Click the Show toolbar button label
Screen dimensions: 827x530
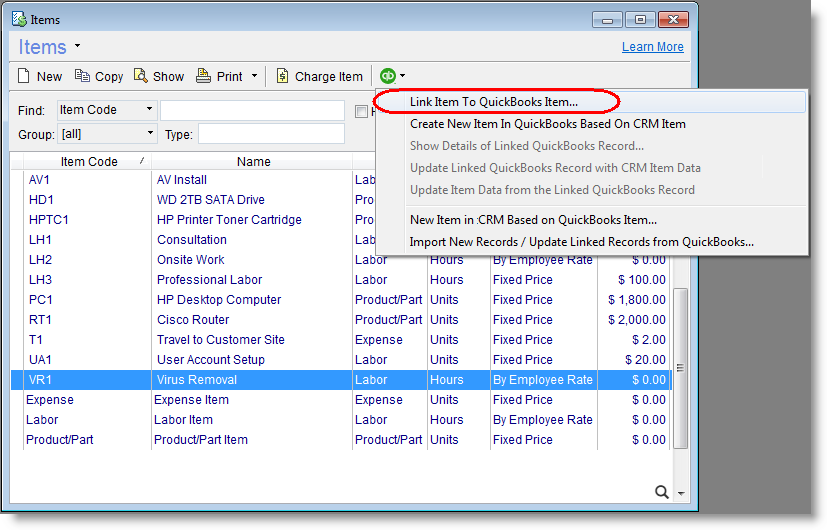point(168,76)
